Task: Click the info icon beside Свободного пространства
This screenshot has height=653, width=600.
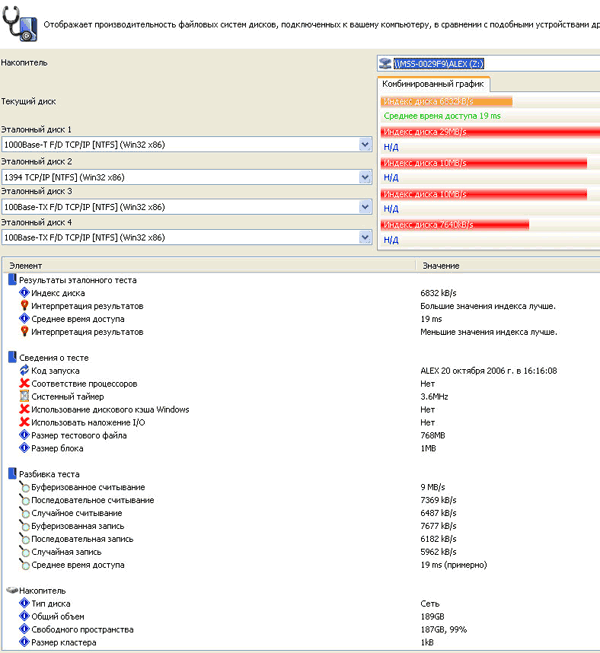Action: (24, 629)
